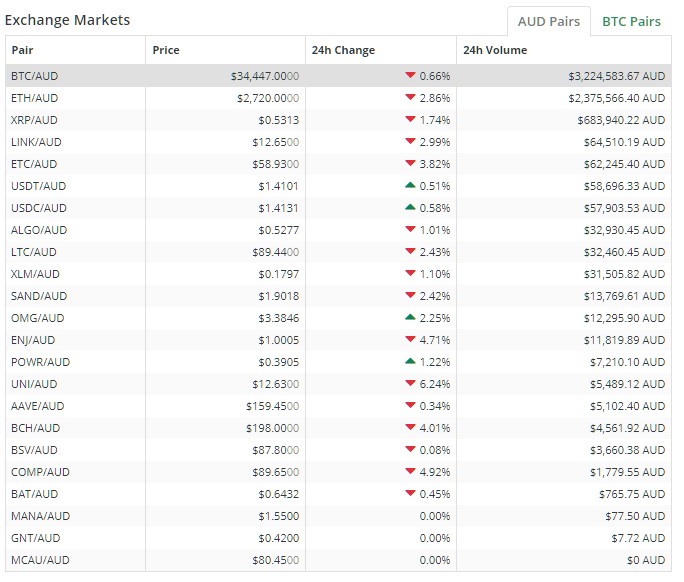The height and width of the screenshot is (582, 684).
Task: Sort by the 24h Volume column header
Action: (x=495, y=50)
